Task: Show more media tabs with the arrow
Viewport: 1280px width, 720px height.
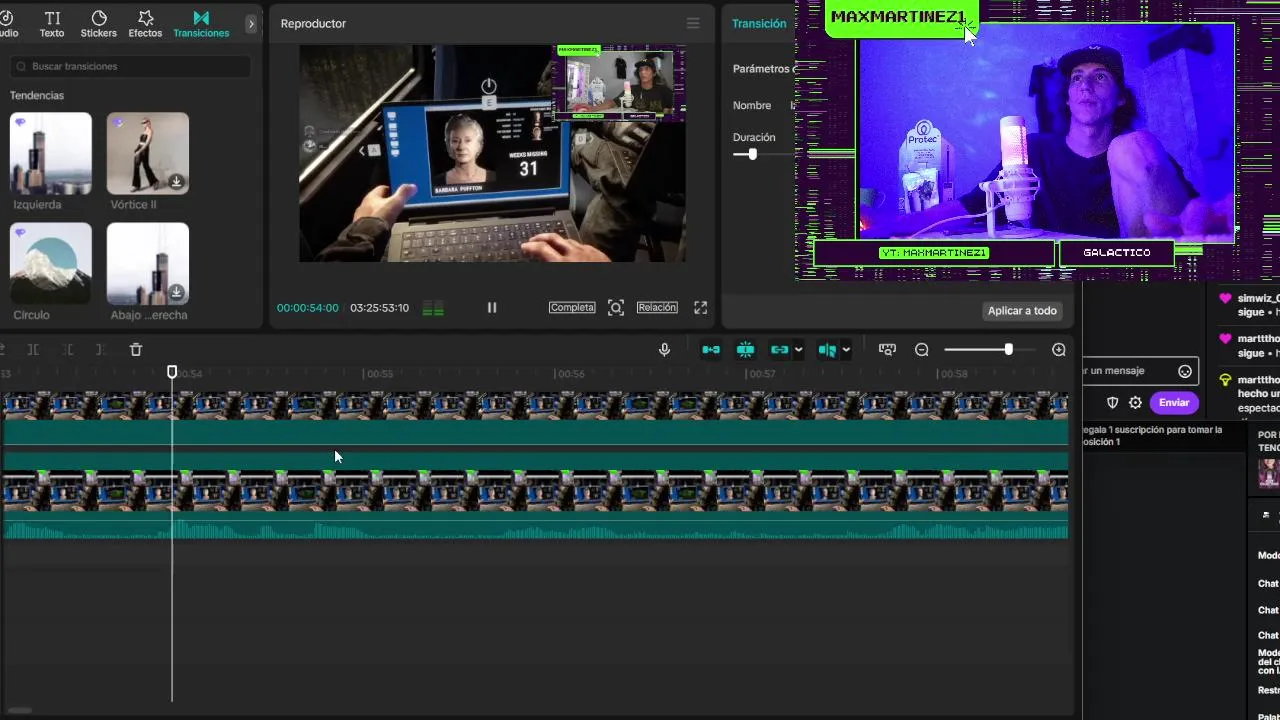Action: pos(251,24)
